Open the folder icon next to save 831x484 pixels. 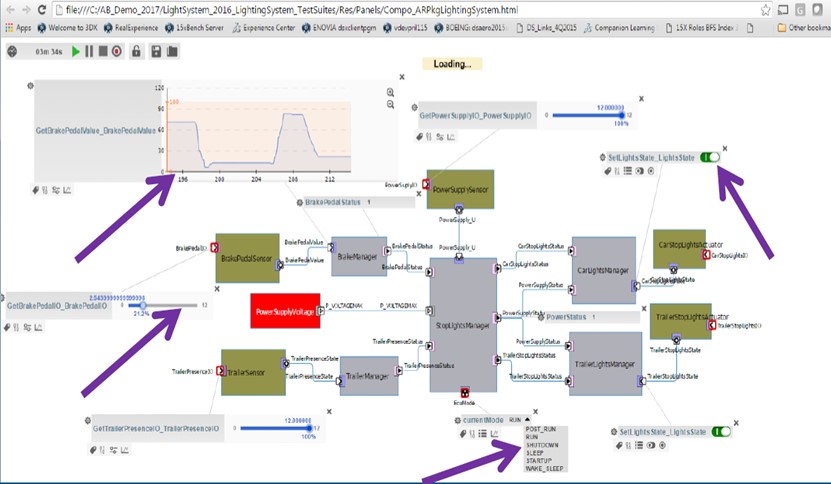click(x=172, y=51)
